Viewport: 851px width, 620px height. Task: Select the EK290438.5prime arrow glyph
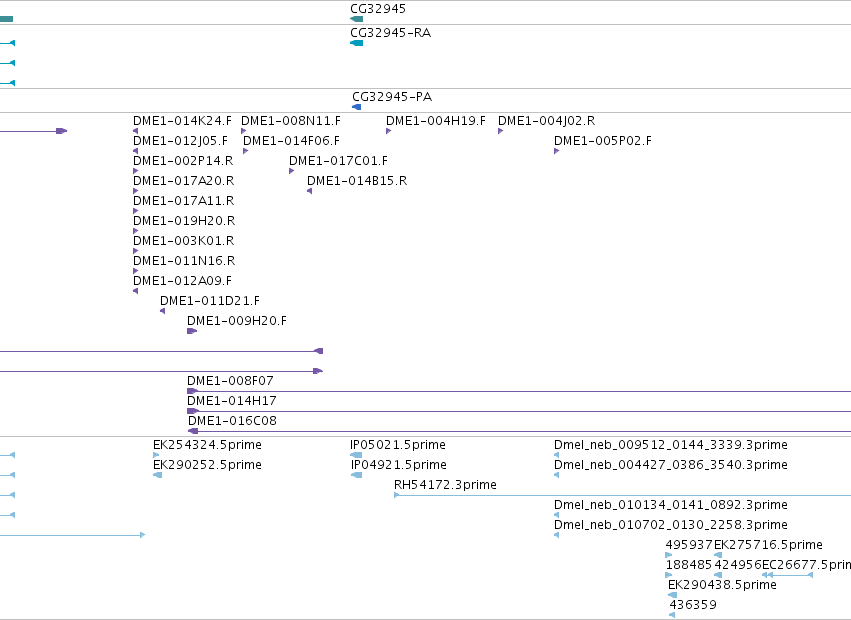pyautogui.click(x=672, y=595)
